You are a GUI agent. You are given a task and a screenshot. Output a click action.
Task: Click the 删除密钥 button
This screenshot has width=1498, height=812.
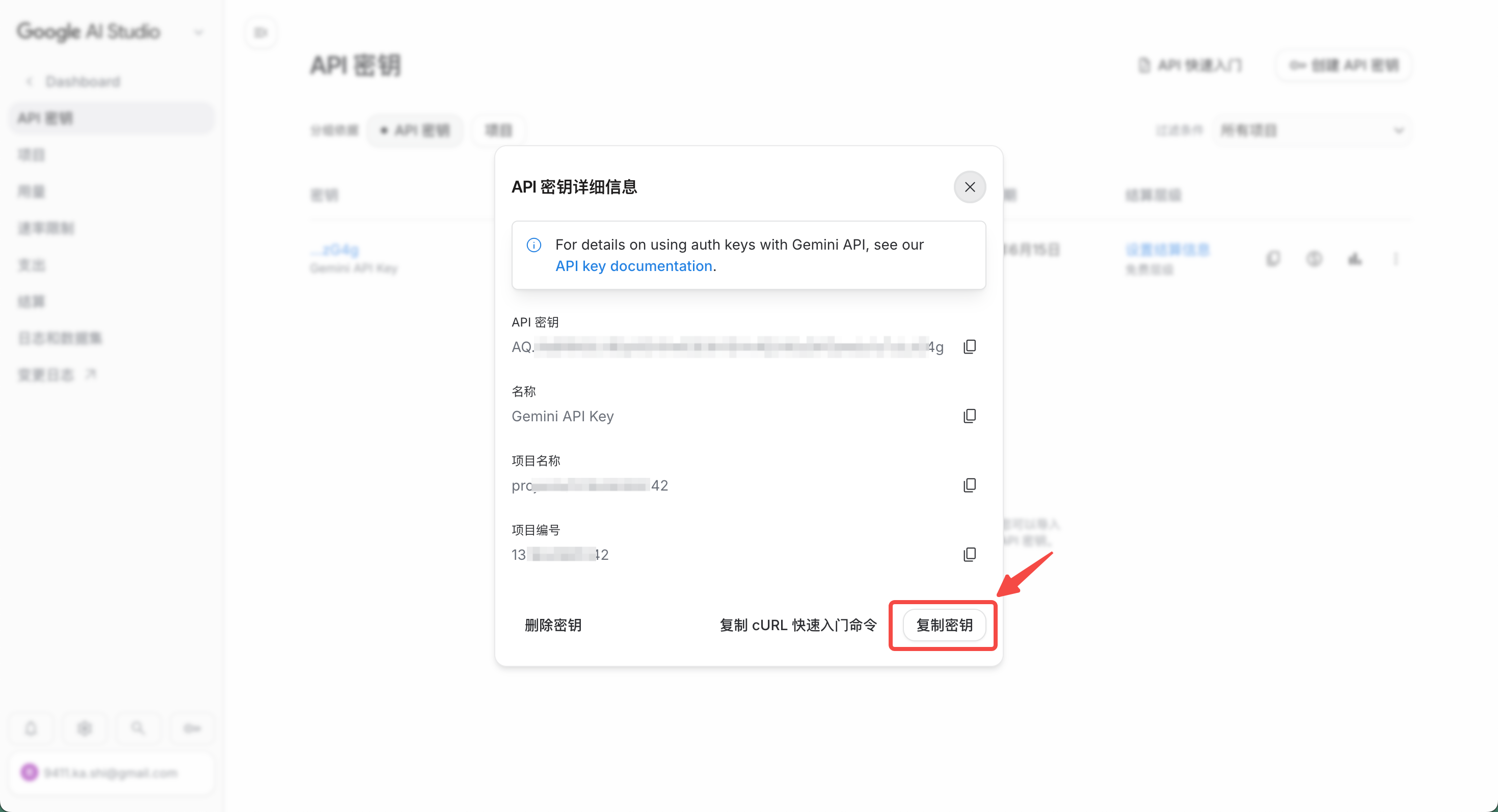553,626
